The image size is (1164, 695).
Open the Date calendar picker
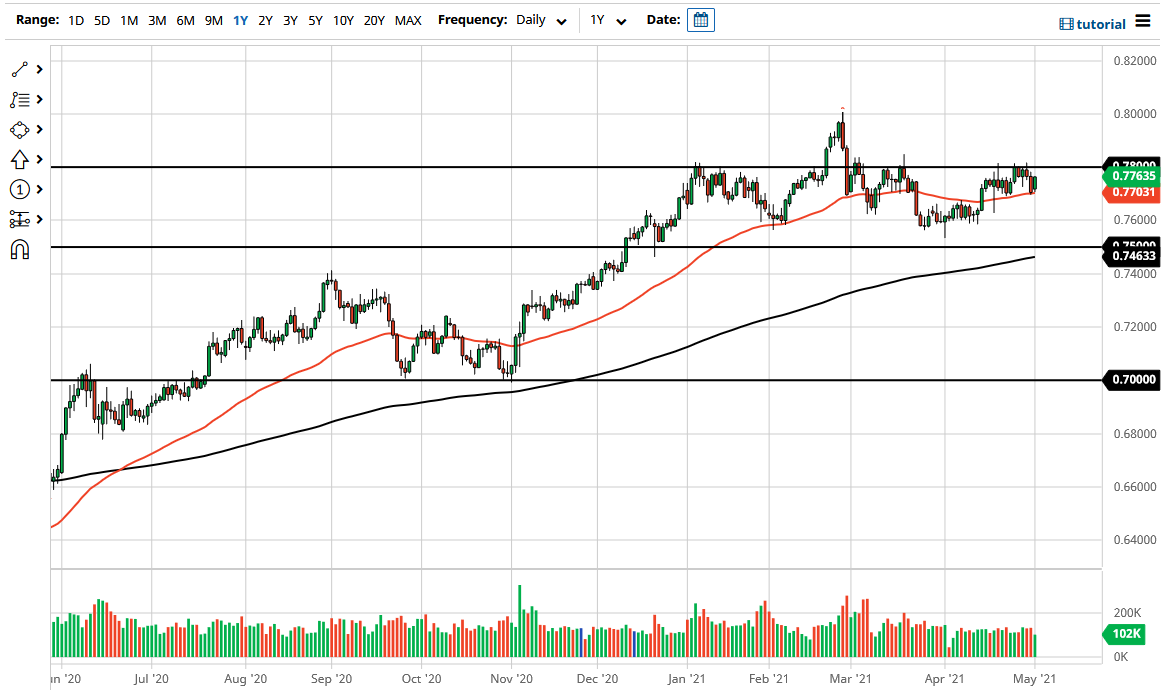700,19
